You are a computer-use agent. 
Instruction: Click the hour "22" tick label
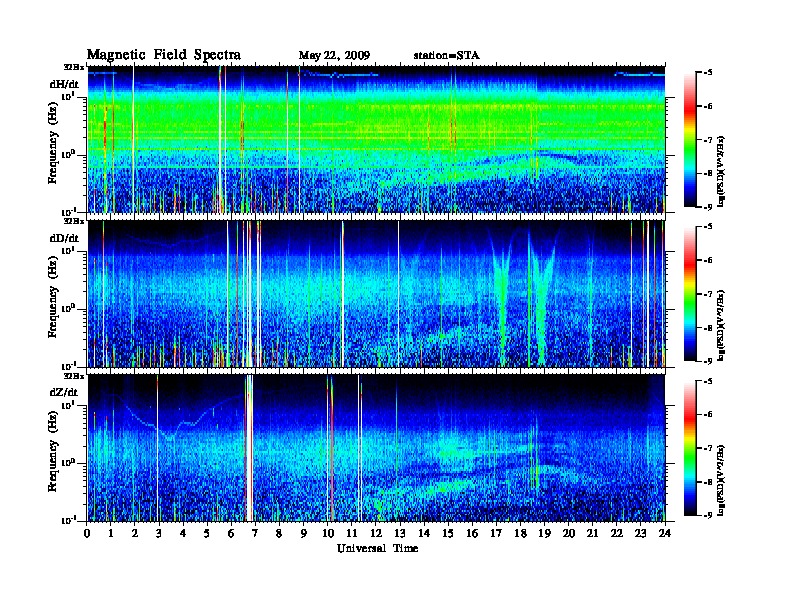pos(617,533)
